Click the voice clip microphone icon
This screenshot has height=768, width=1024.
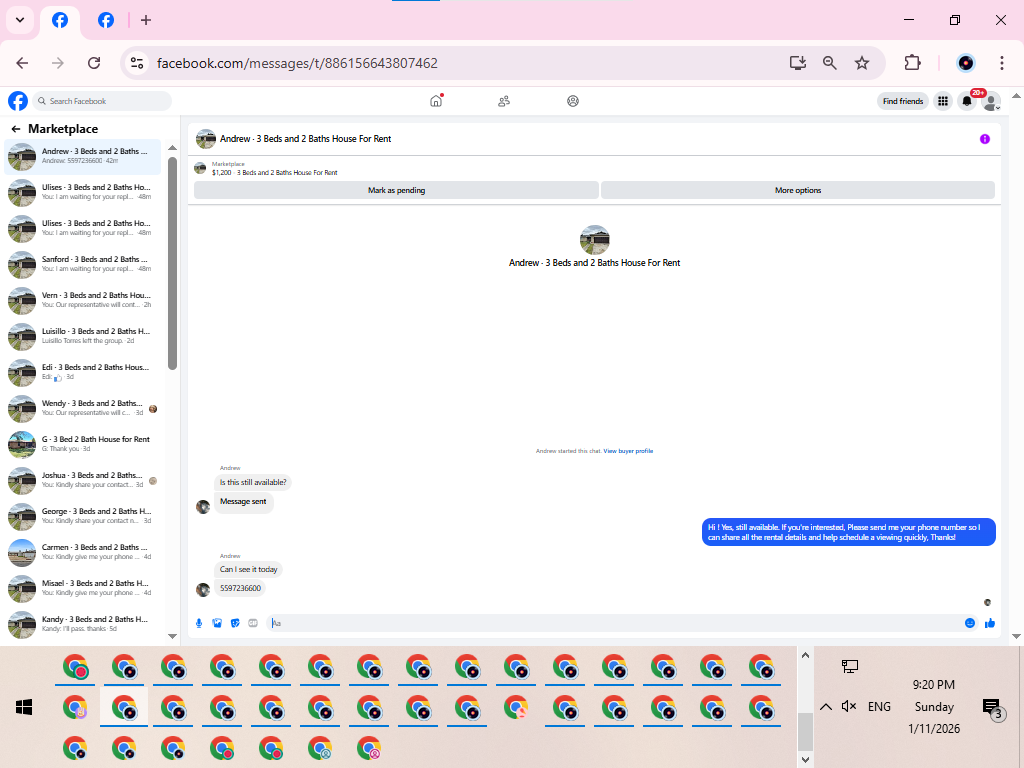click(199, 623)
